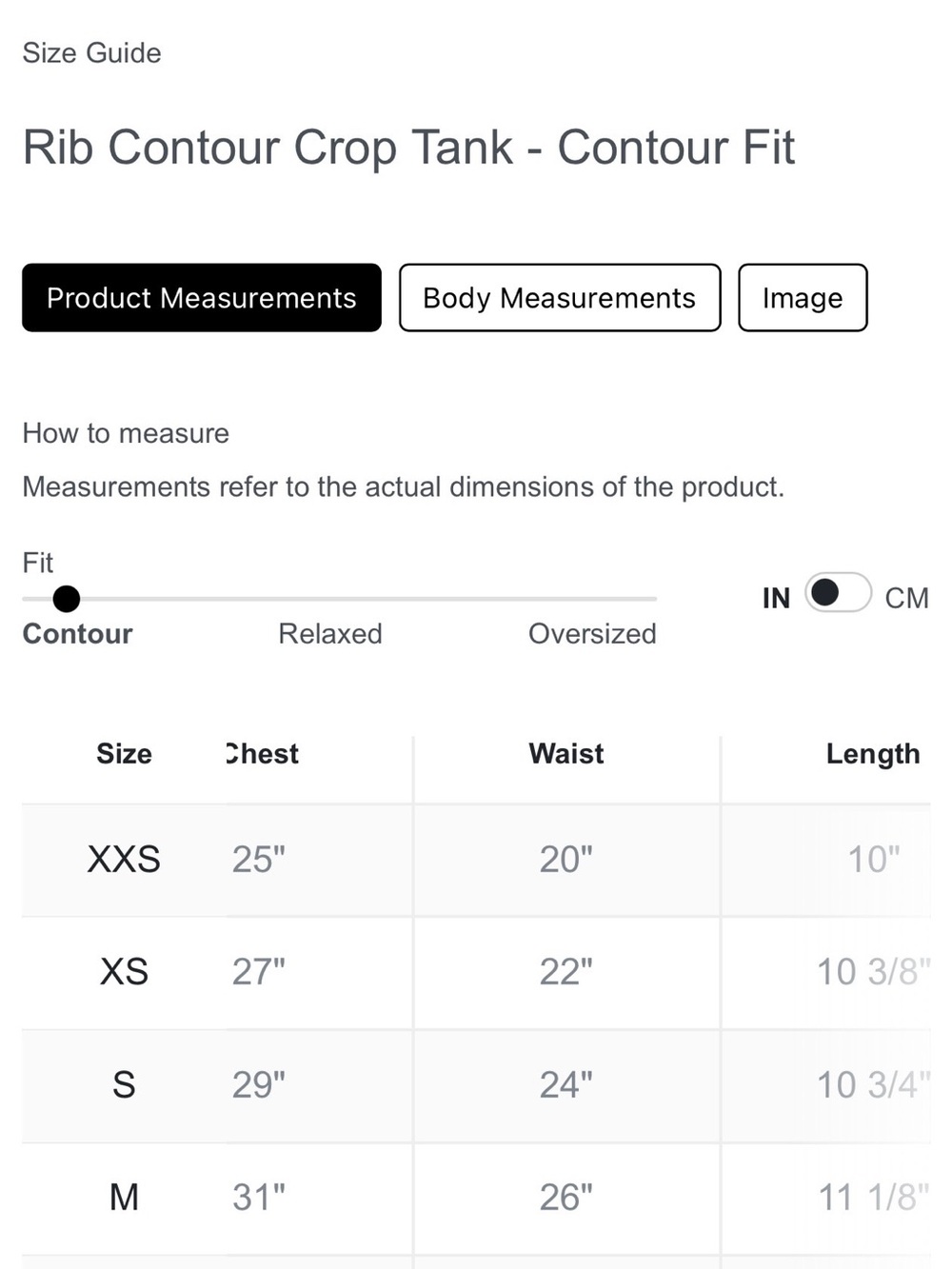Click the M size row
952x1269 pixels.
476,1198
